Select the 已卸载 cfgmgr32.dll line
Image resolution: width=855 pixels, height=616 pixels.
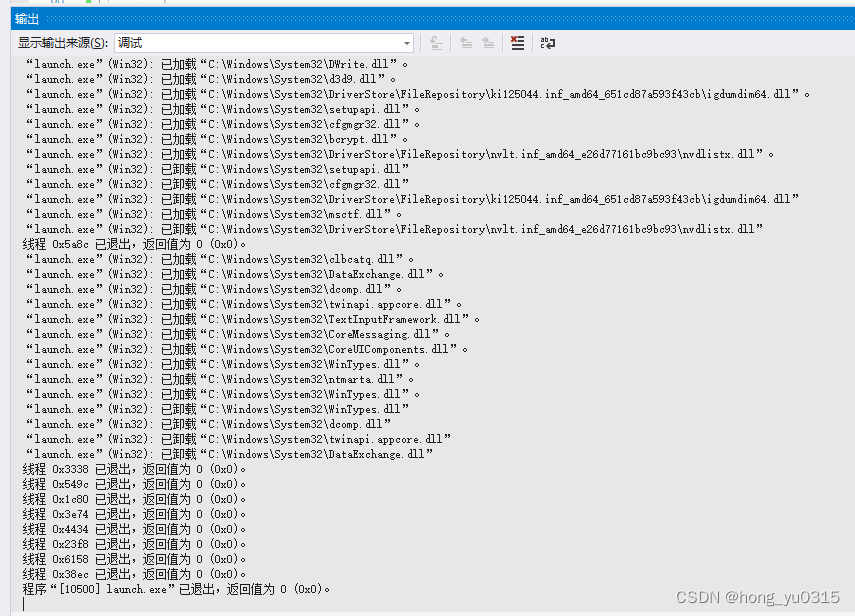tap(217, 184)
